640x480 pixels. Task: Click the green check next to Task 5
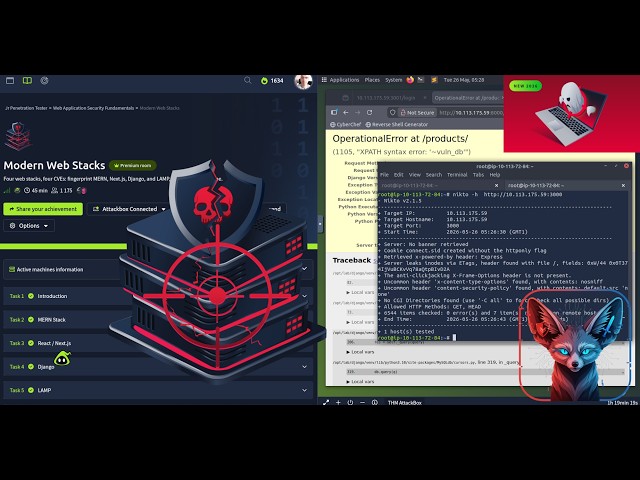[x=31, y=390]
